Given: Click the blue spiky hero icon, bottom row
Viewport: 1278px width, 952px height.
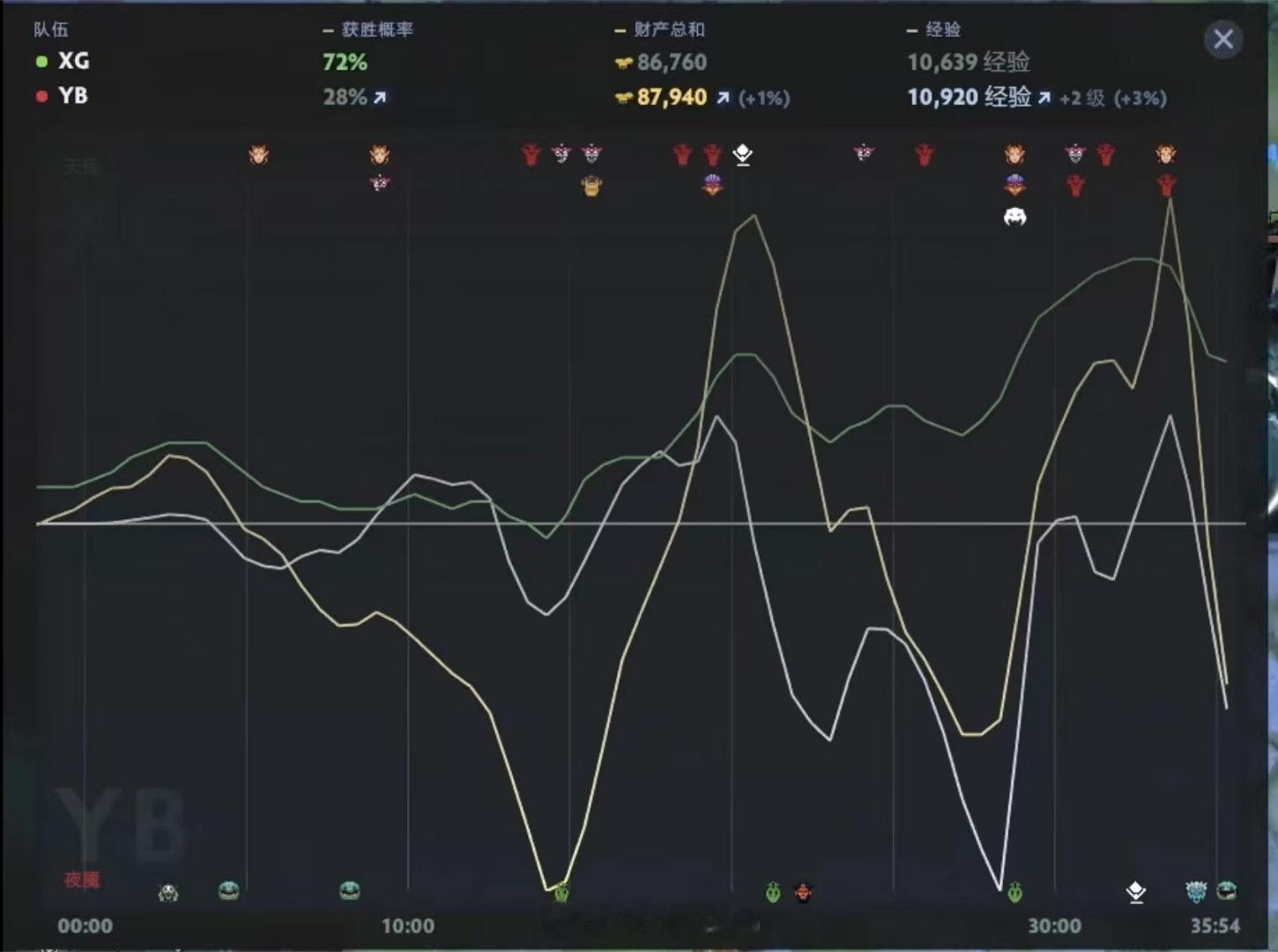Looking at the screenshot, I should coord(1196,891).
